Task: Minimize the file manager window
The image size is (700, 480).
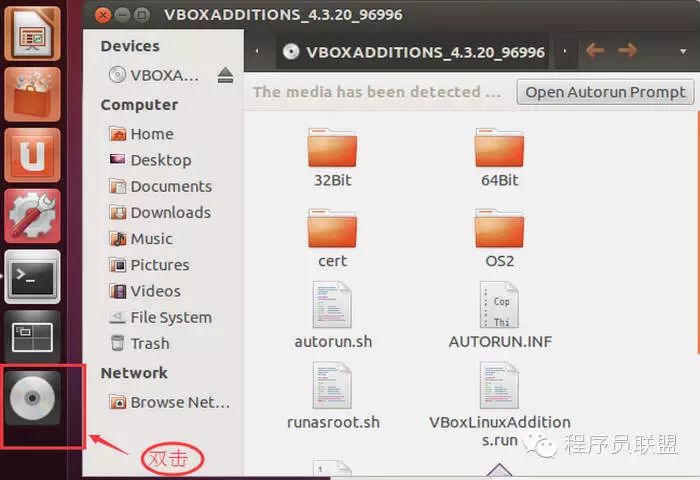Action: pos(122,15)
